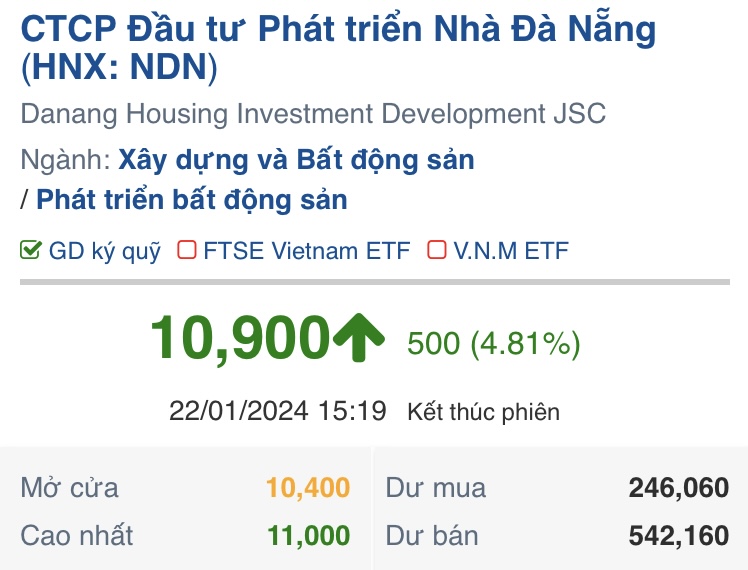Click the company title CTCP Đầu tư Phát triển Nhà Đà Nẵng
This screenshot has height=570, width=748.
[x=338, y=29]
